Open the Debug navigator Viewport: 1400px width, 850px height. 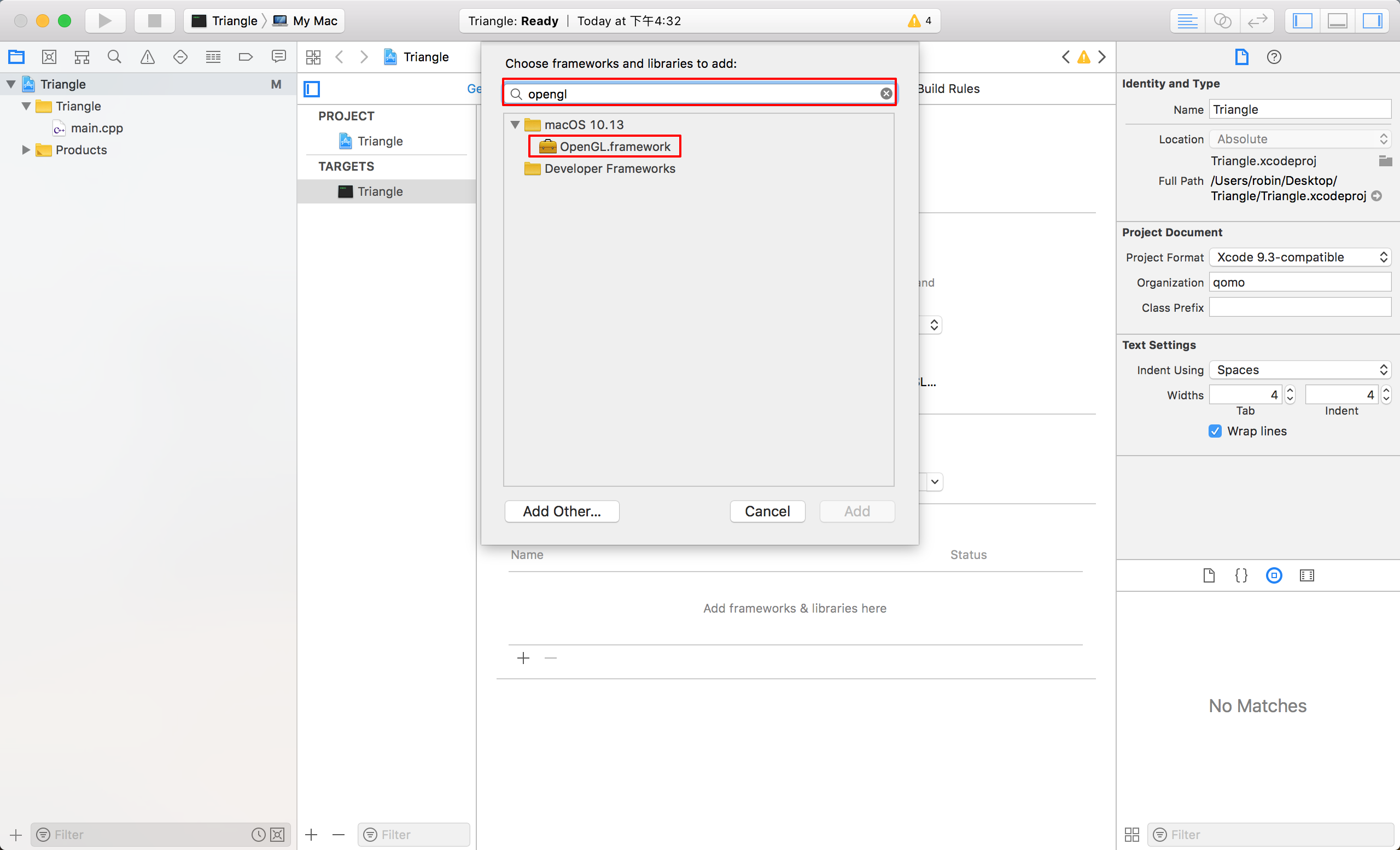coord(213,57)
